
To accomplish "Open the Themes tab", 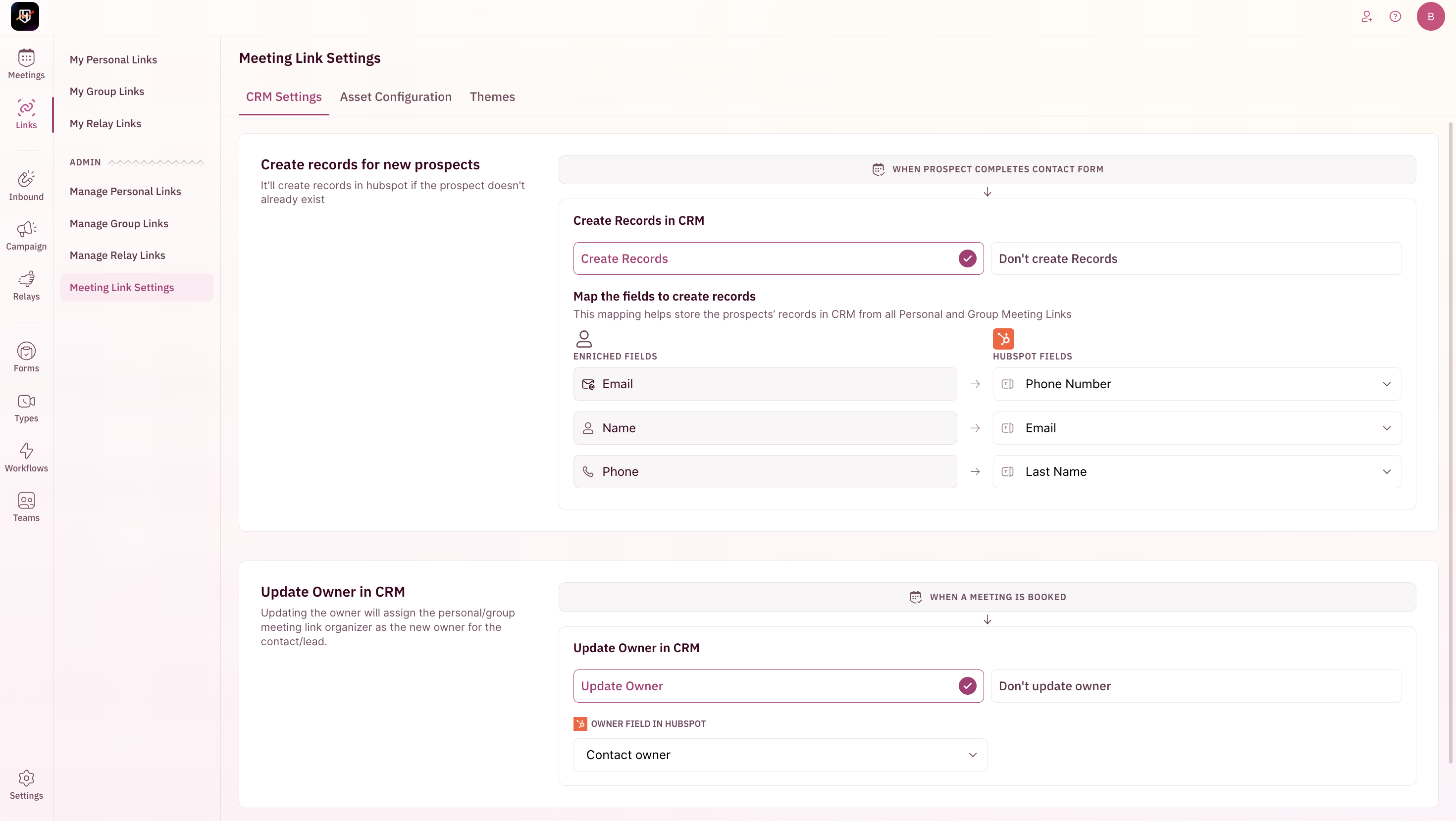I will 492,97.
